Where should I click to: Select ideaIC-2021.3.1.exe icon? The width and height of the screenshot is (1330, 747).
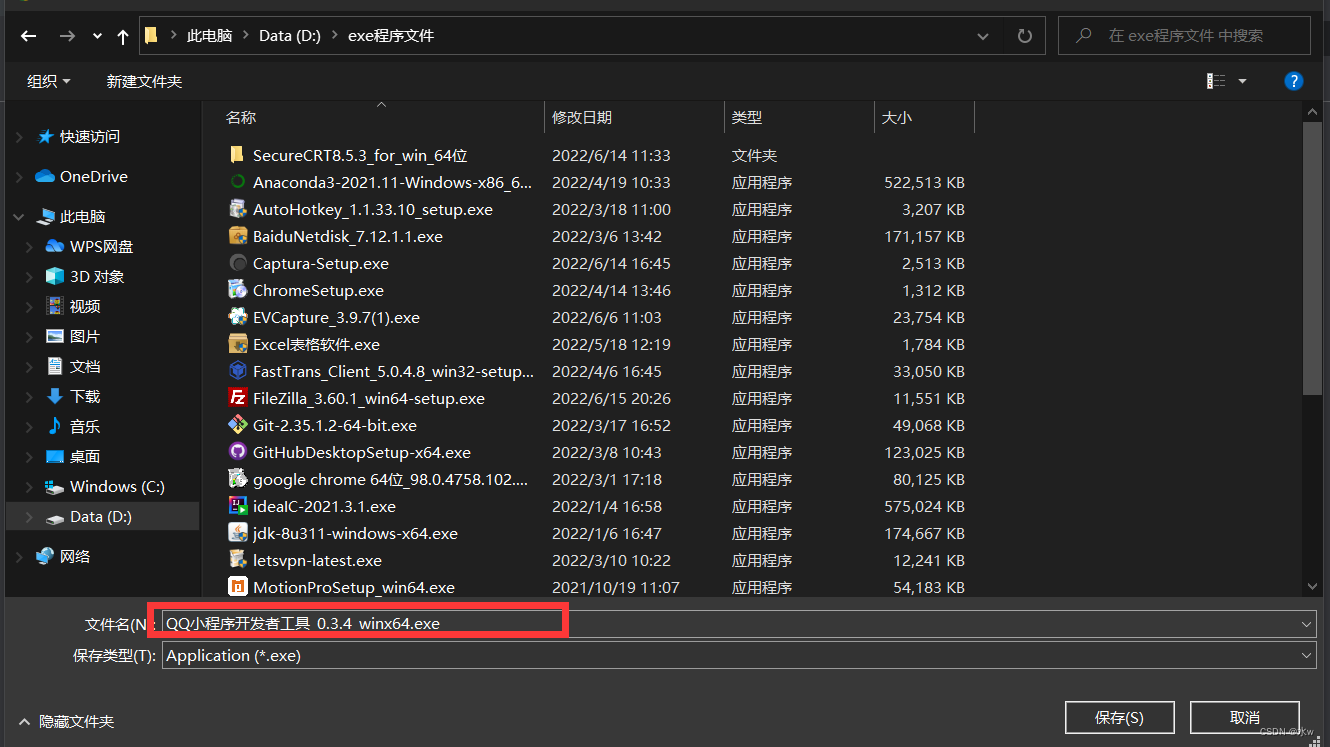click(237, 506)
